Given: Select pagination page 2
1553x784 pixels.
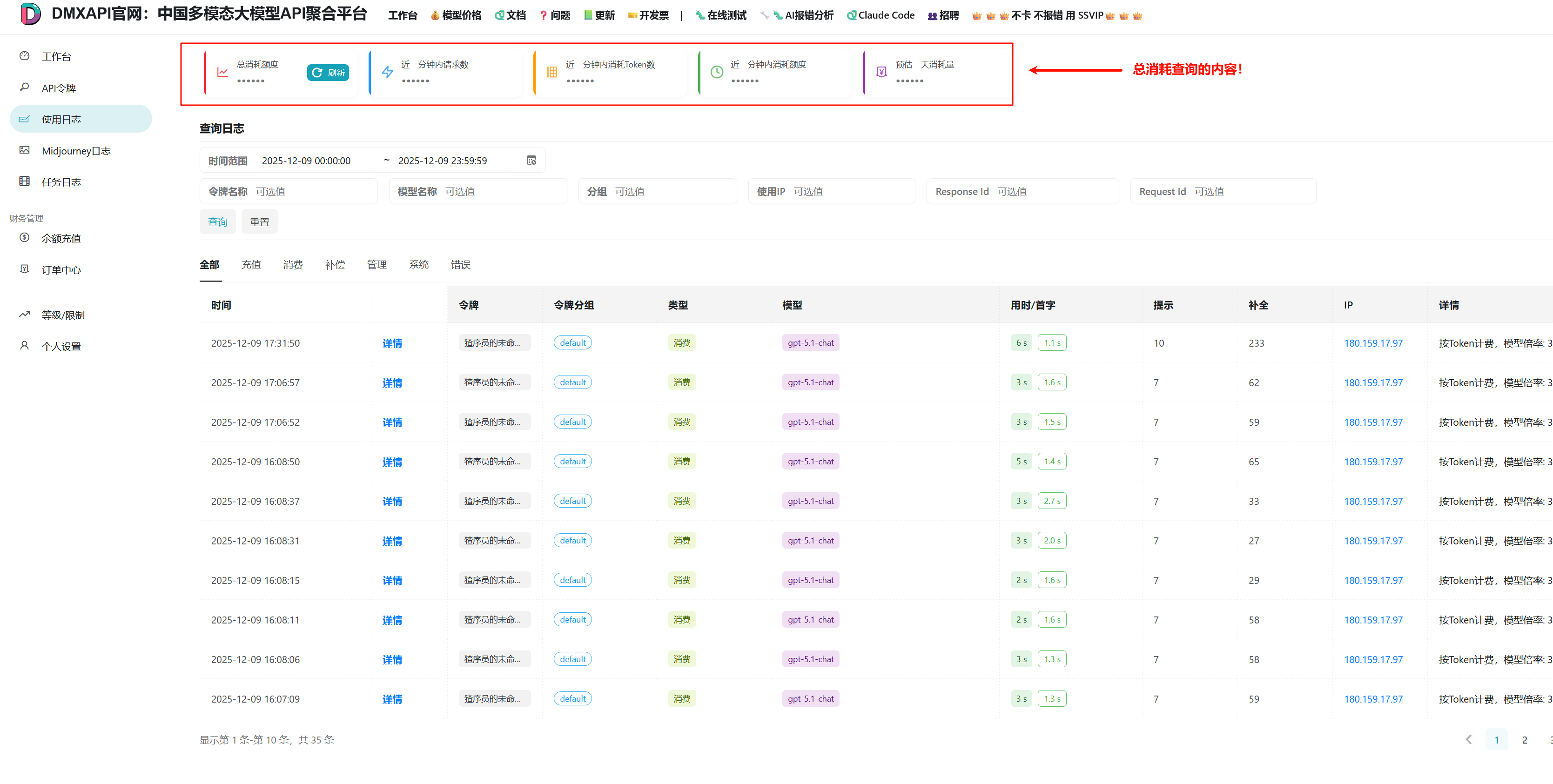Looking at the screenshot, I should (1524, 739).
